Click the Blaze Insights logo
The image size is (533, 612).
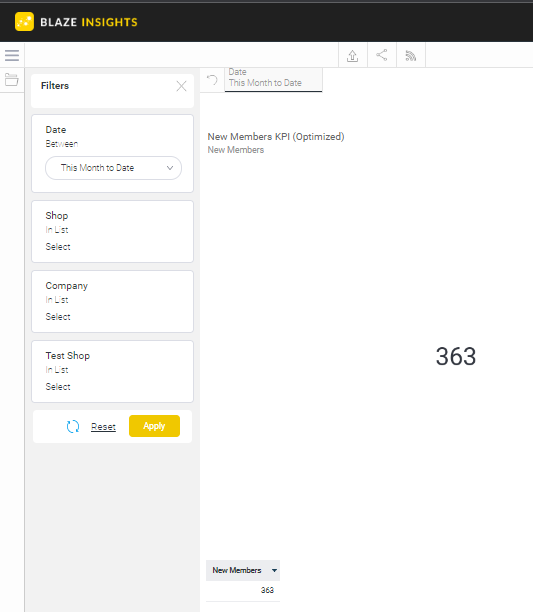pos(76,22)
